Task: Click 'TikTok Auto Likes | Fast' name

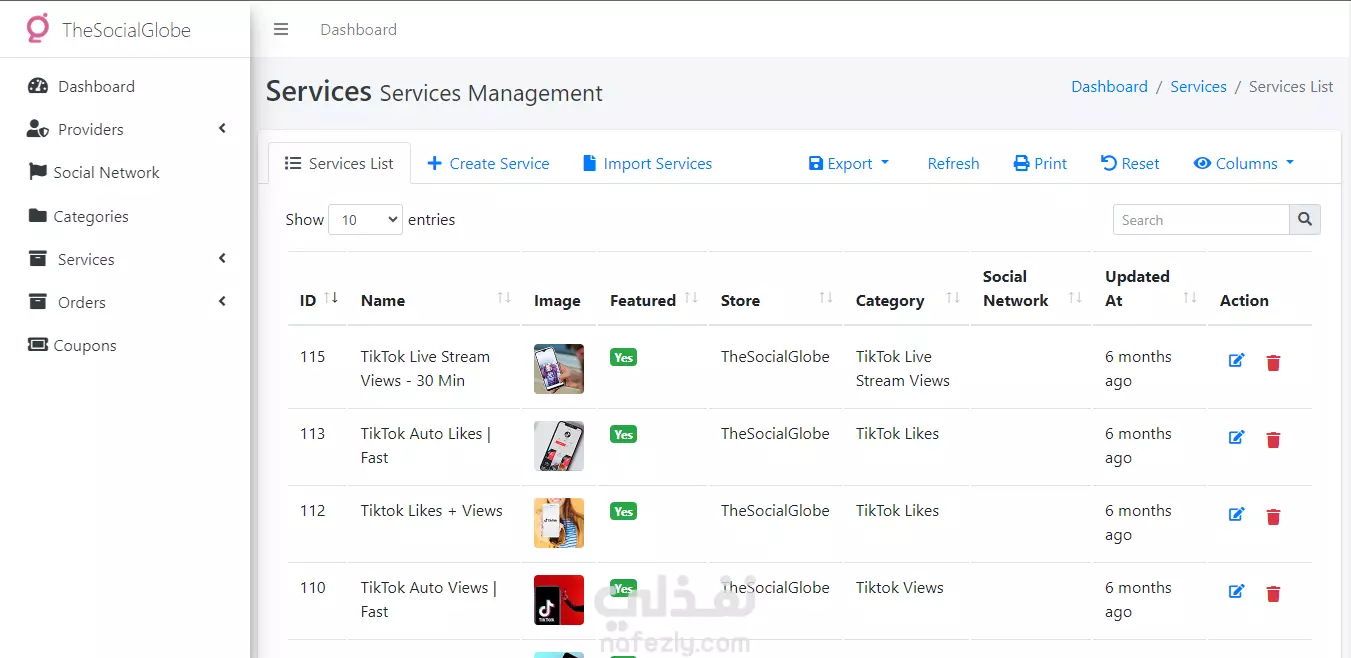Action: (426, 446)
